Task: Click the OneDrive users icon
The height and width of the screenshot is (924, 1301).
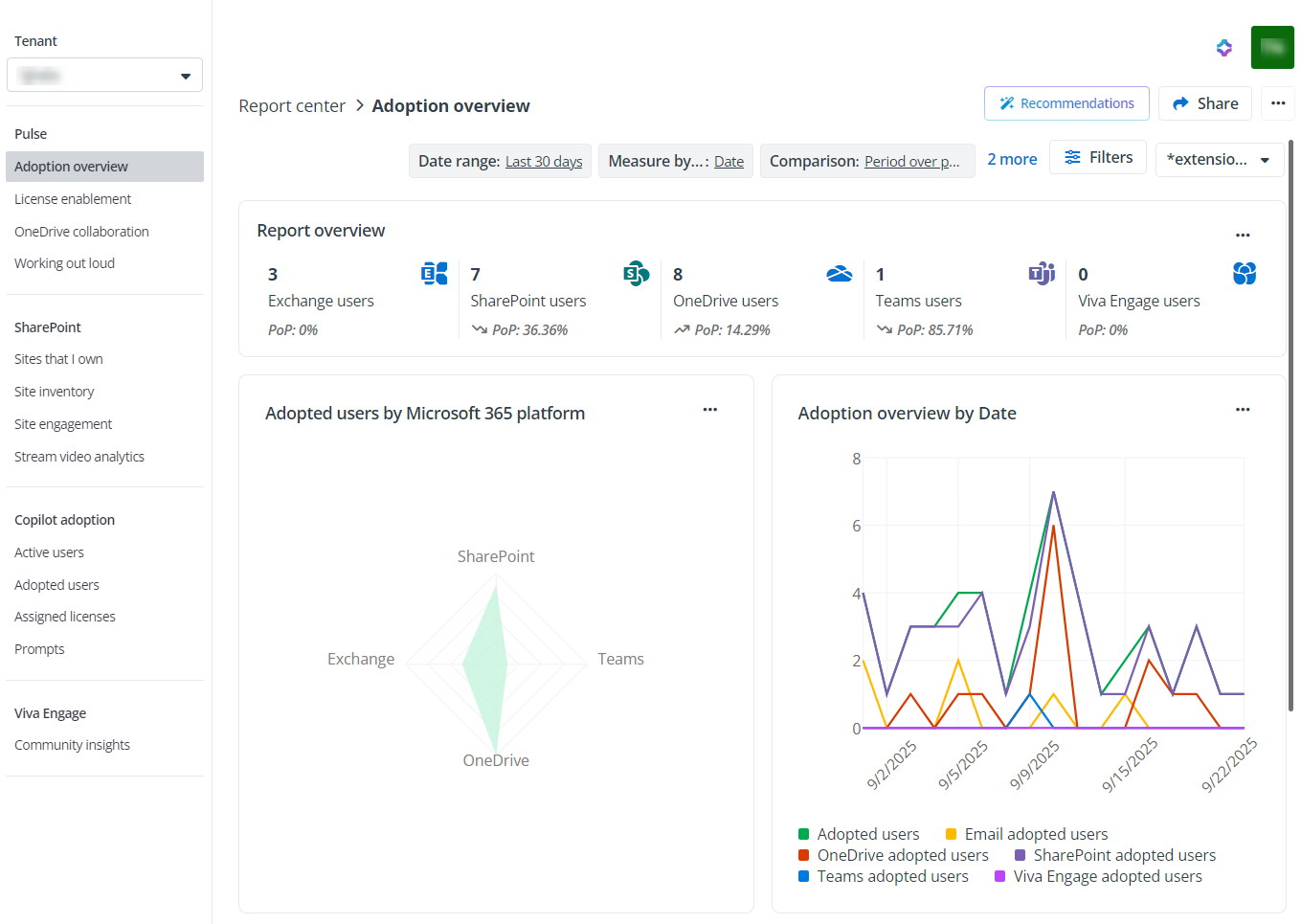Action: click(839, 273)
